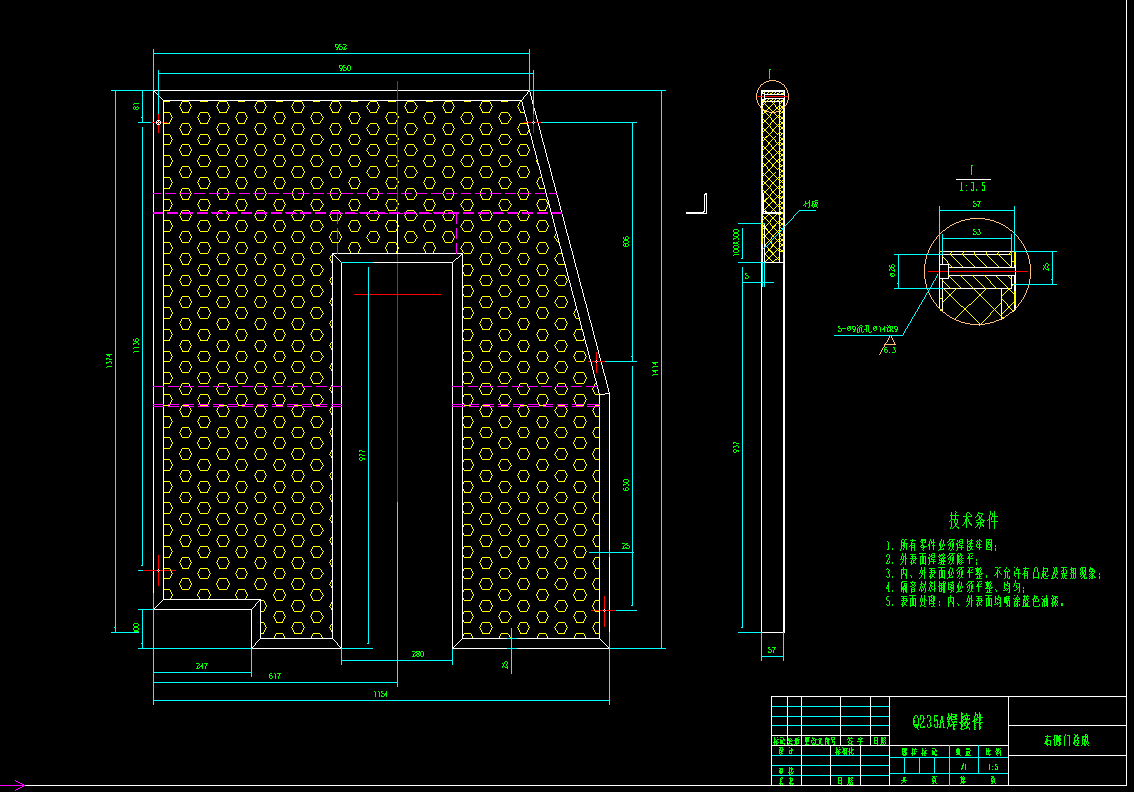This screenshot has height=792, width=1134.
Task: Click the 1414 height dimension text
Action: 655,368
